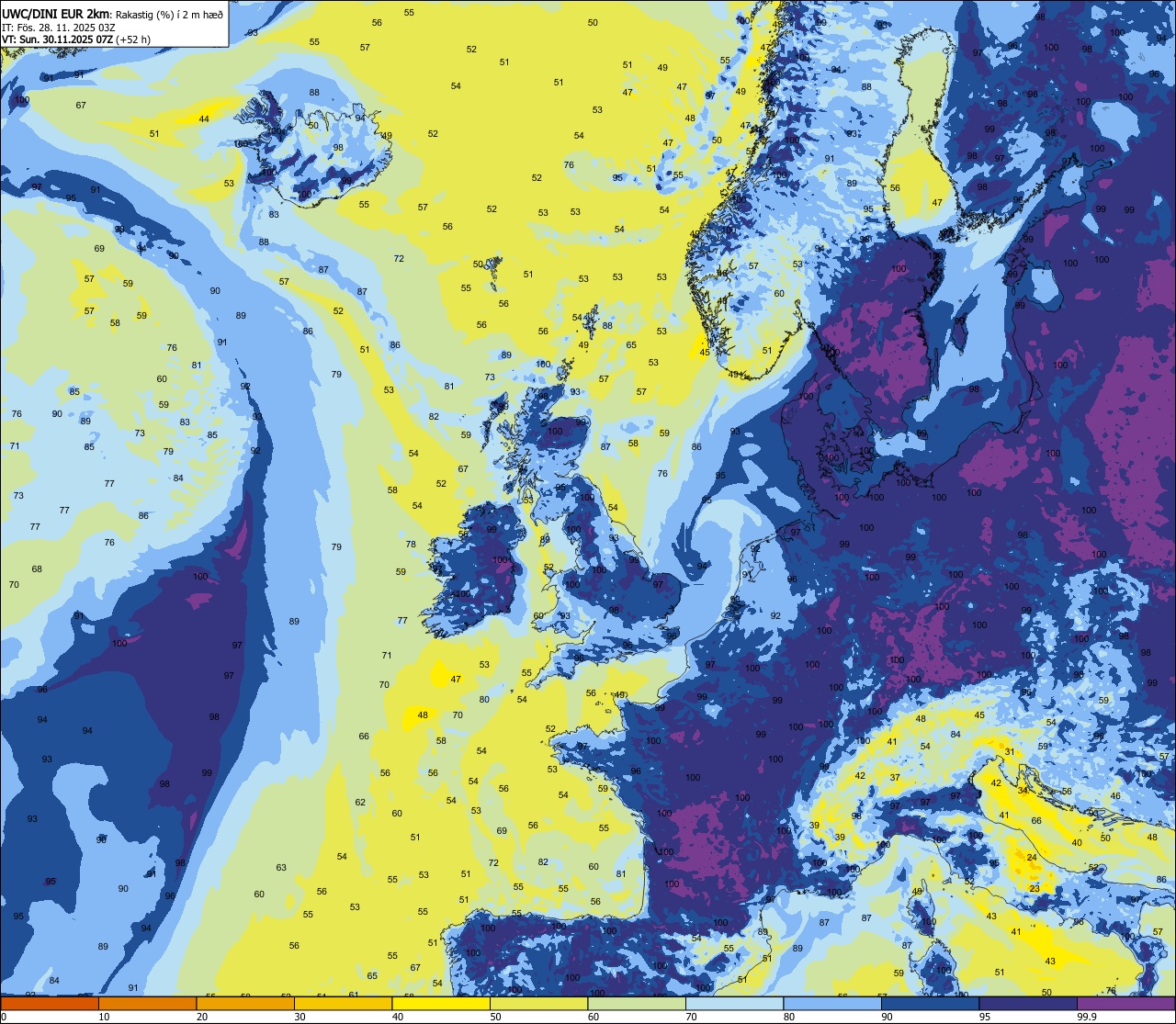Viewport: 1176px width, 1024px height.
Task: Click the humidity value "24" over Italy
Action: (x=1032, y=858)
